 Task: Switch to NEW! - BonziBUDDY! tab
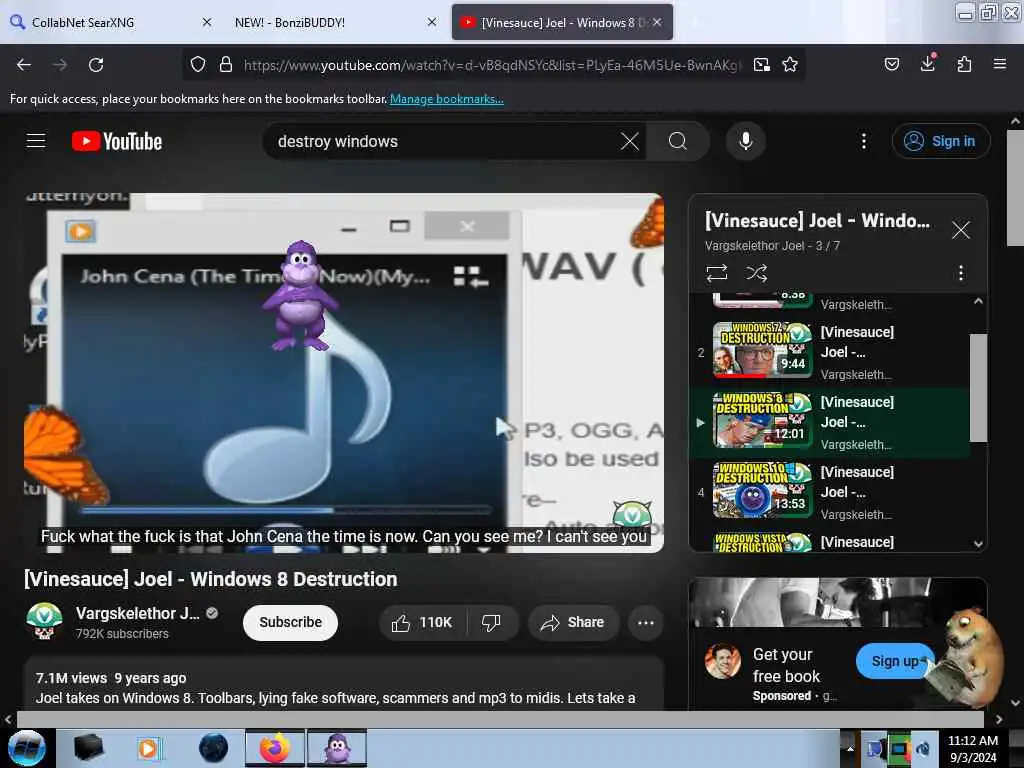click(327, 22)
